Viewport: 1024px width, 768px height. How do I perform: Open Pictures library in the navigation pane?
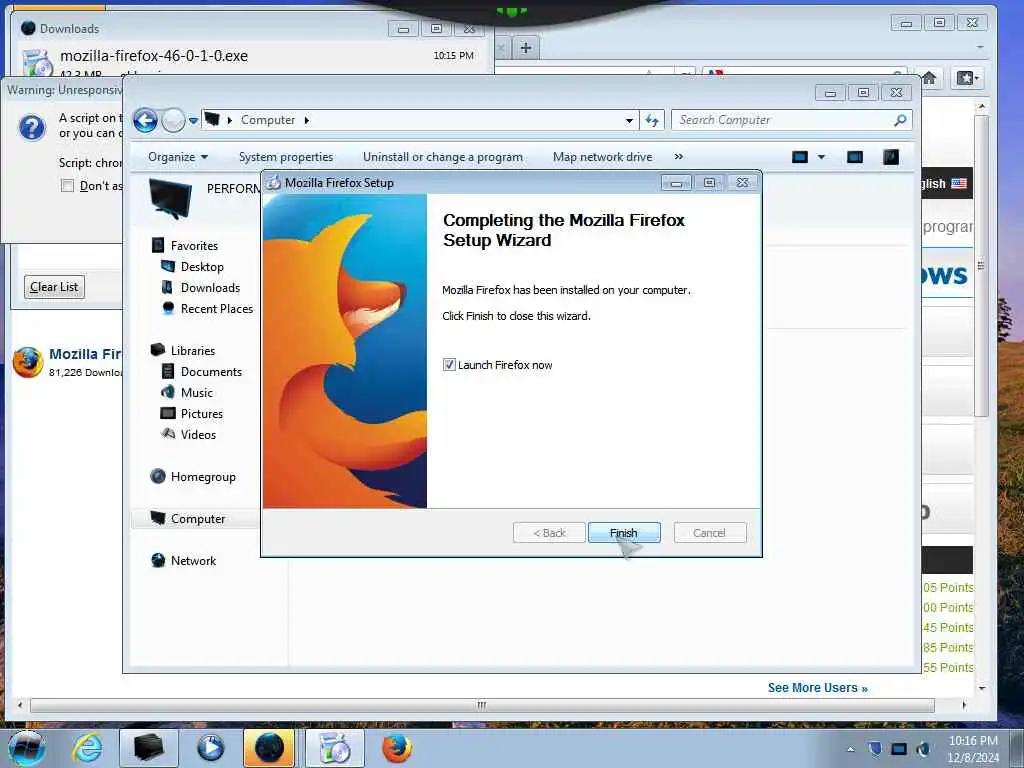(x=201, y=413)
